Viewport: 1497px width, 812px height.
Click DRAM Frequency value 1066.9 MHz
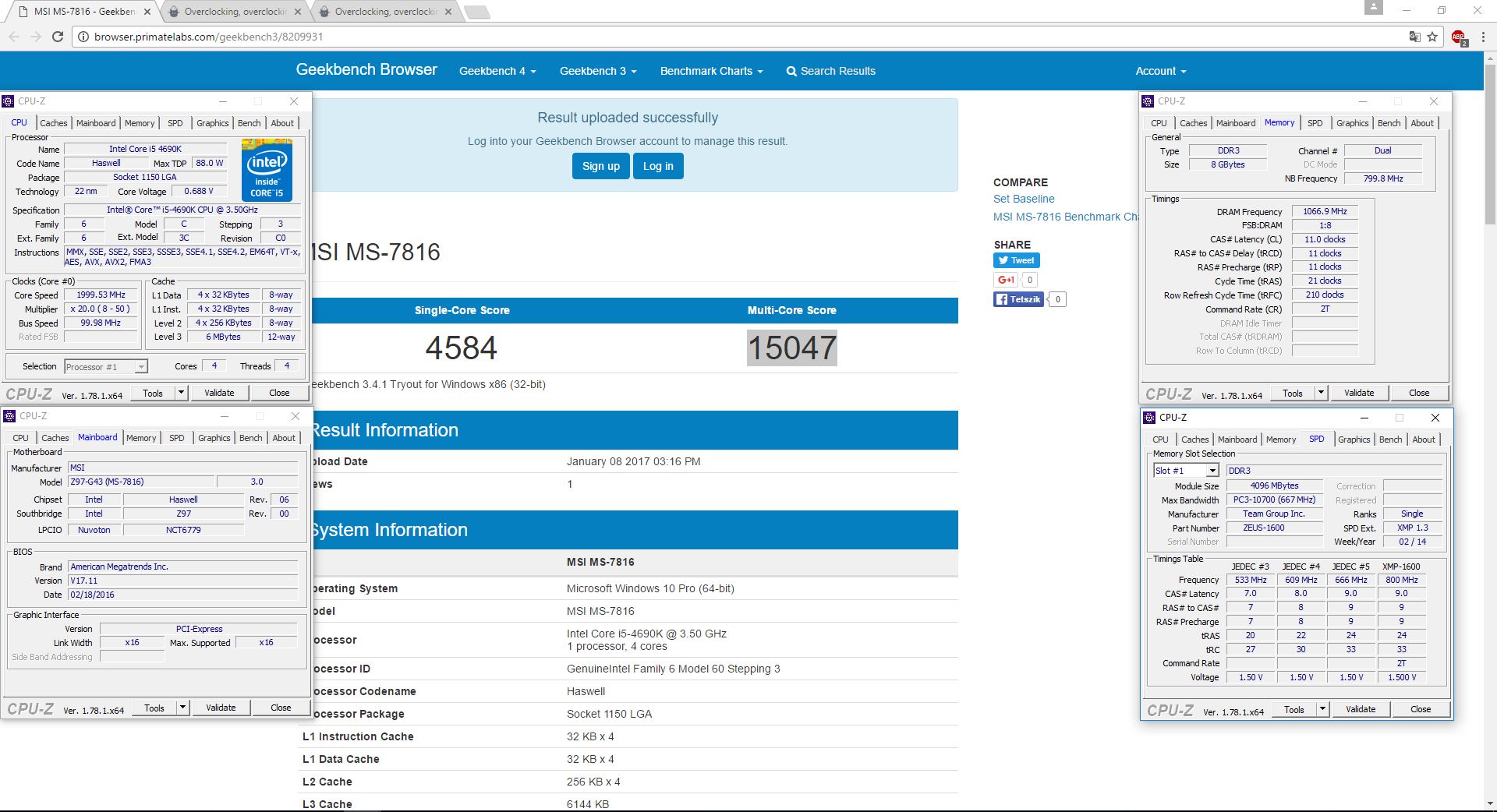[x=1325, y=211]
